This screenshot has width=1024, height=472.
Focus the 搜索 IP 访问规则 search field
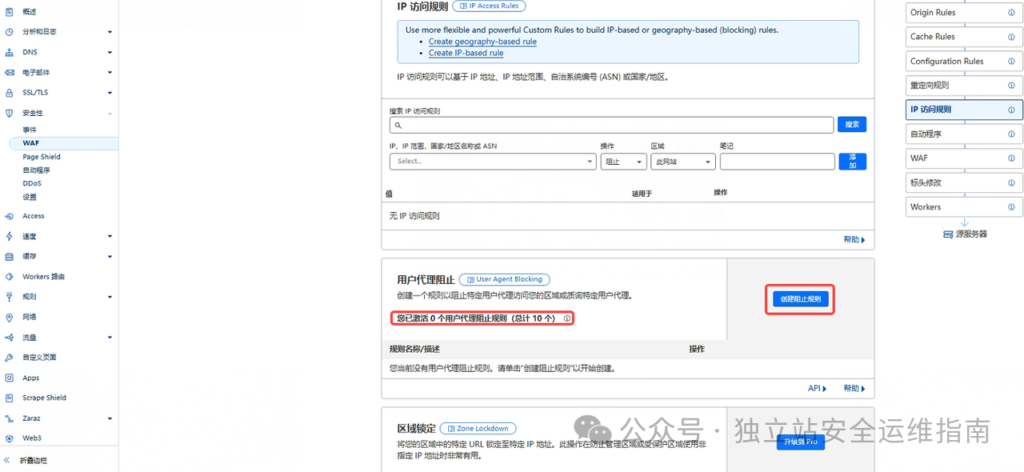pos(611,125)
